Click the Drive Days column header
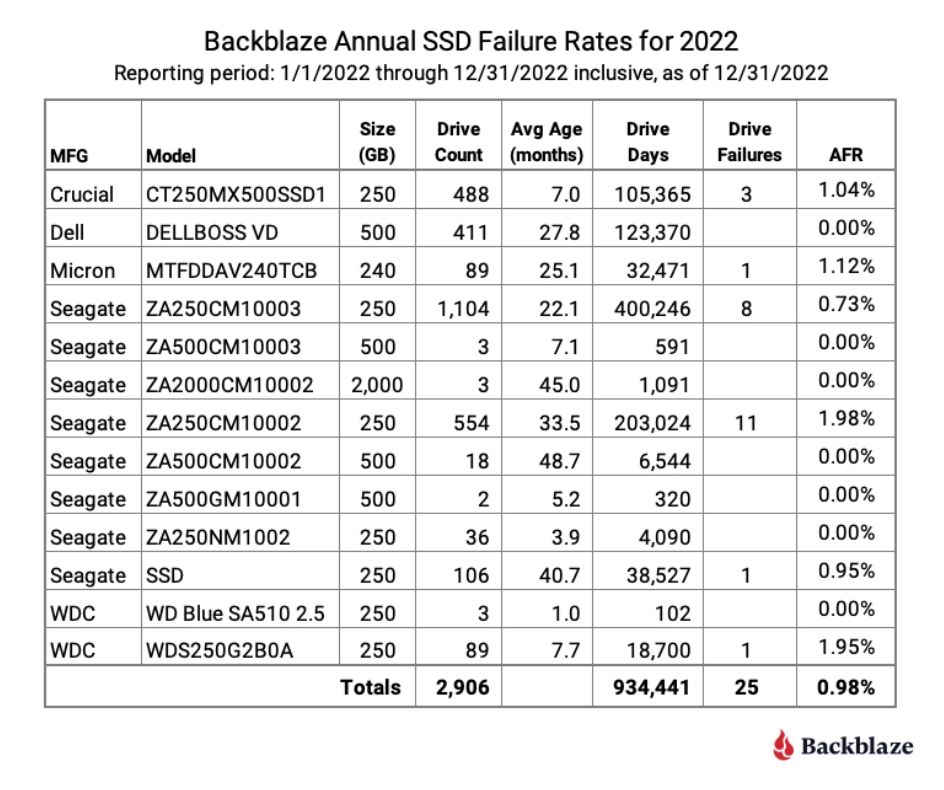Viewport: 944px width, 790px height. click(647, 140)
